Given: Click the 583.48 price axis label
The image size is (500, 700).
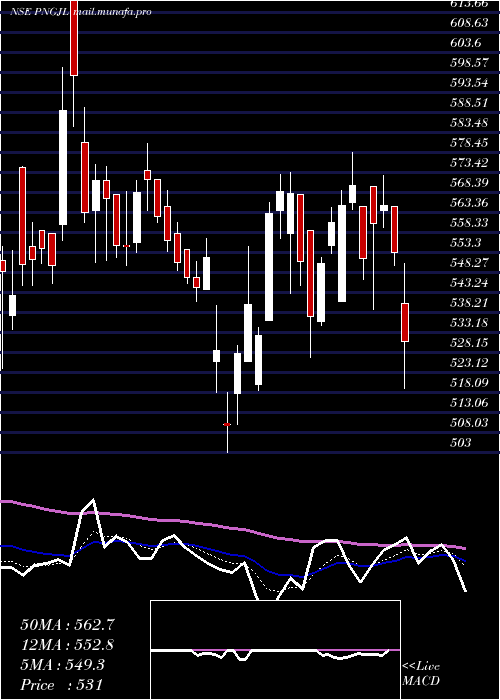Looking at the screenshot, I should pyautogui.click(x=469, y=123).
